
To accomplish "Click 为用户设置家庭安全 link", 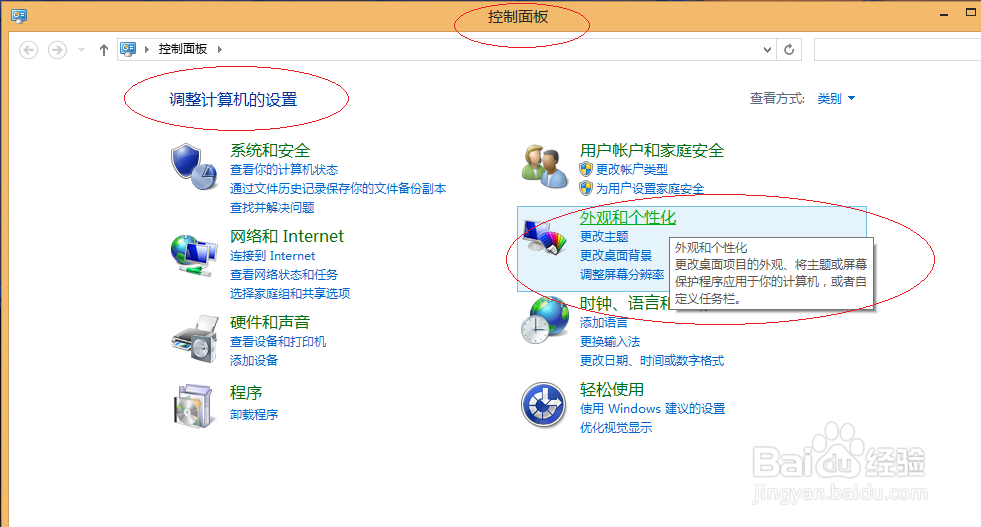I will [x=650, y=188].
